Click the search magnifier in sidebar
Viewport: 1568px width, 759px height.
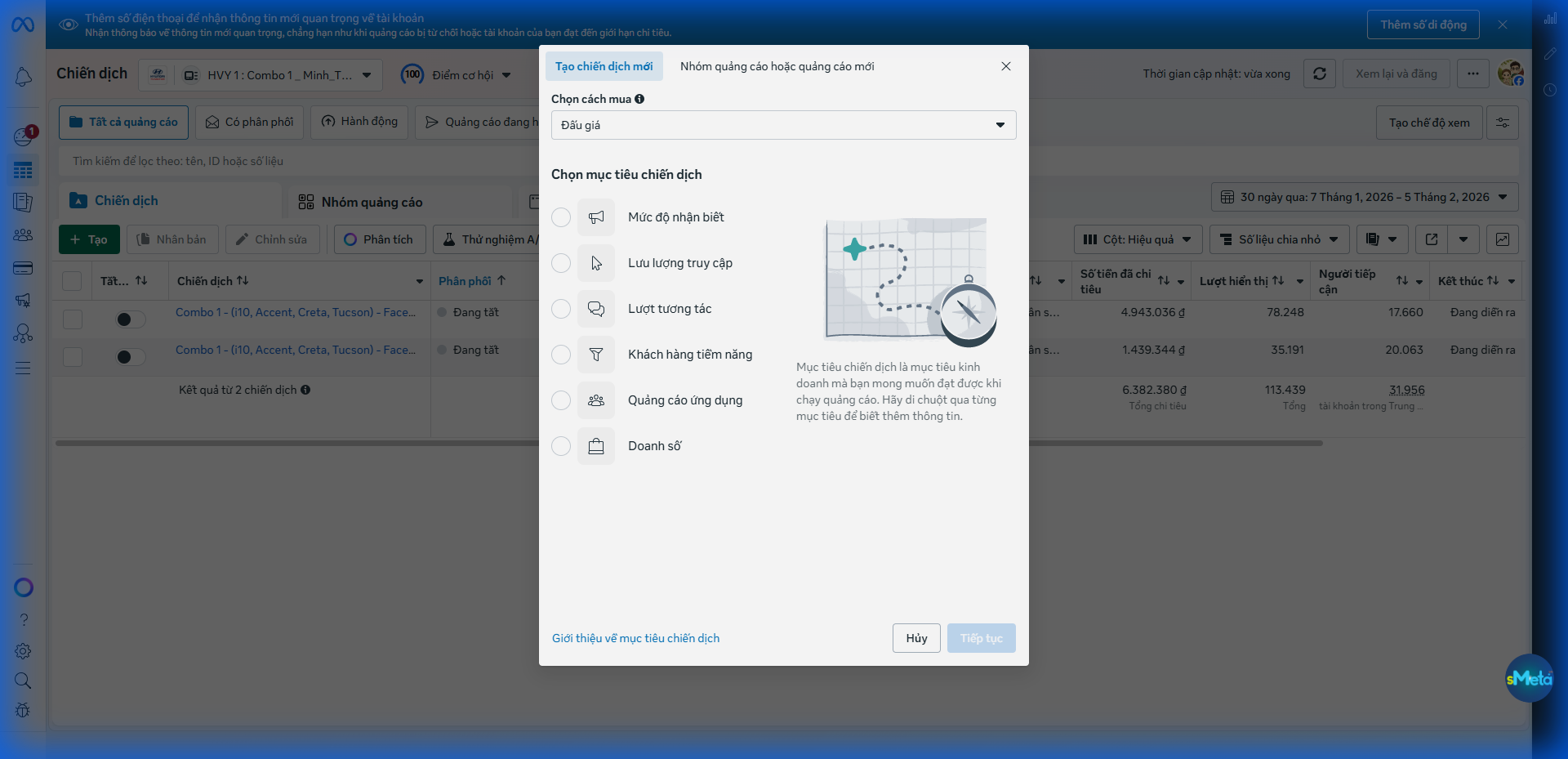tap(23, 681)
